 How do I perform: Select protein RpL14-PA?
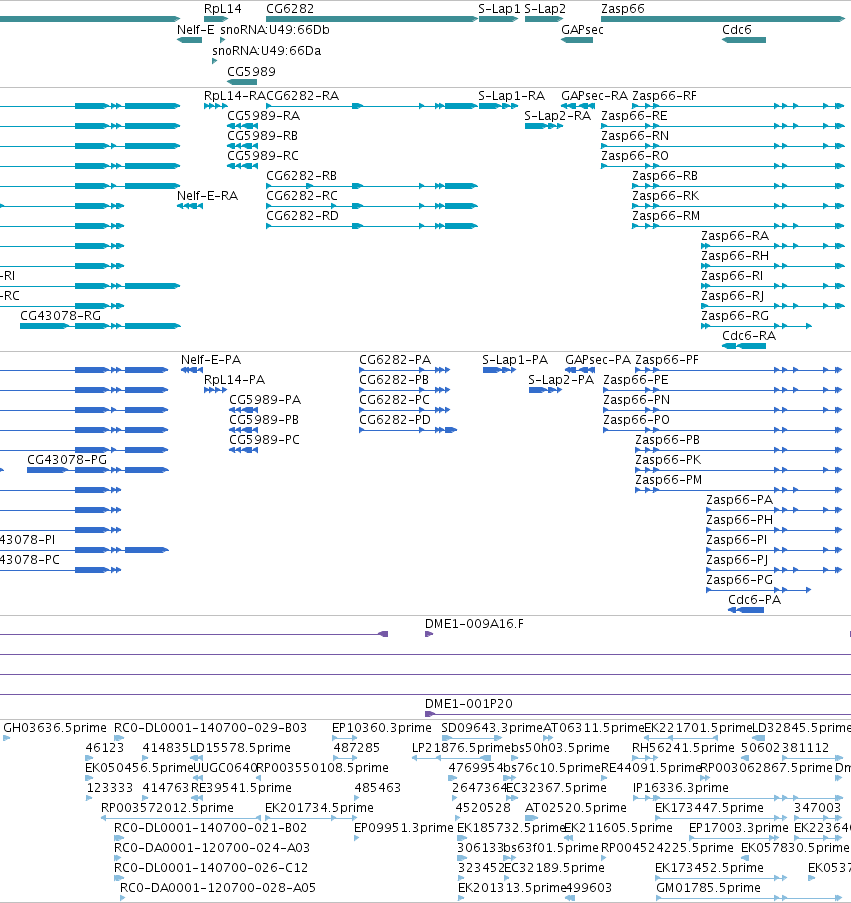234,380
